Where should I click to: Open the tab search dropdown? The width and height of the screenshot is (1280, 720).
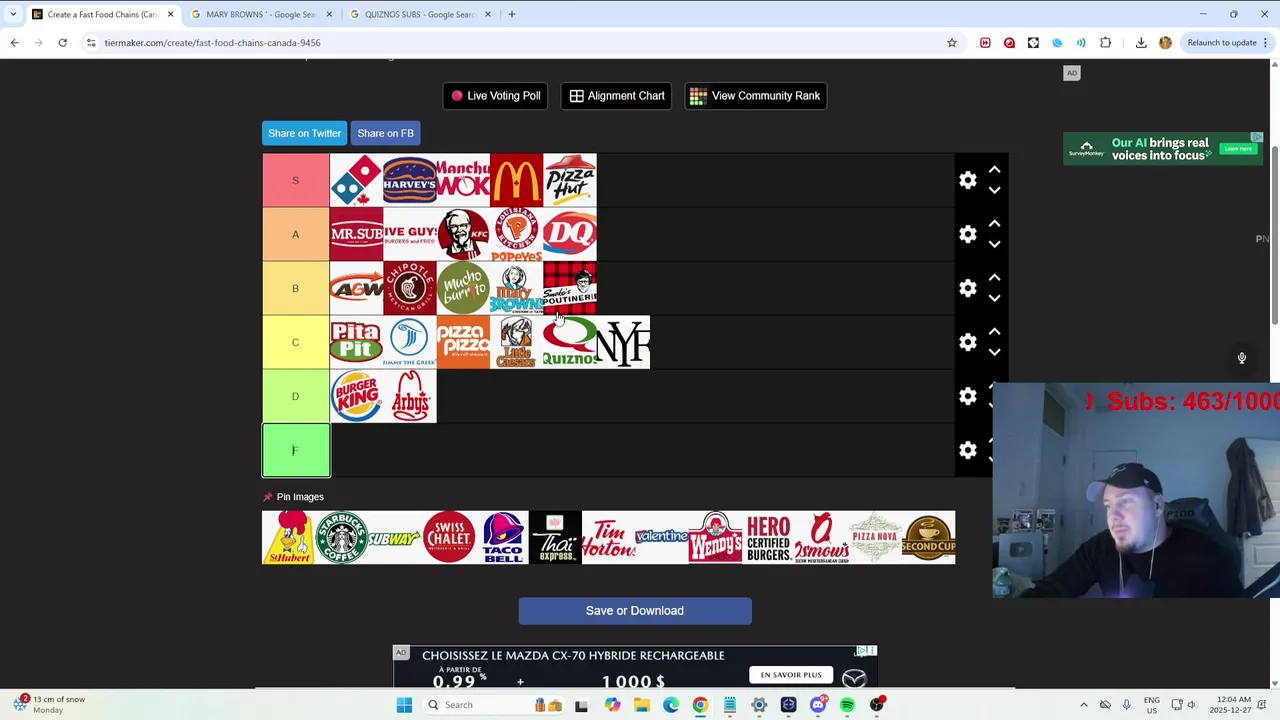tap(12, 14)
